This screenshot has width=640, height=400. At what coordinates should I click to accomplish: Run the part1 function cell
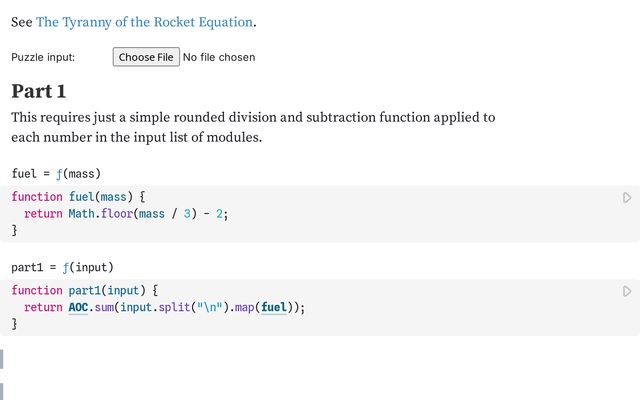pyautogui.click(x=627, y=291)
